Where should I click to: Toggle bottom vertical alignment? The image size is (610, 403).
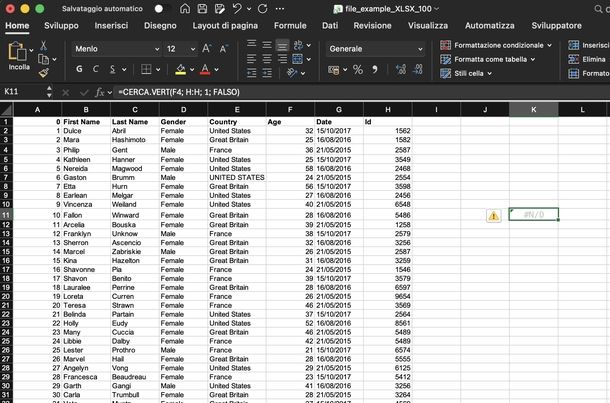click(282, 46)
